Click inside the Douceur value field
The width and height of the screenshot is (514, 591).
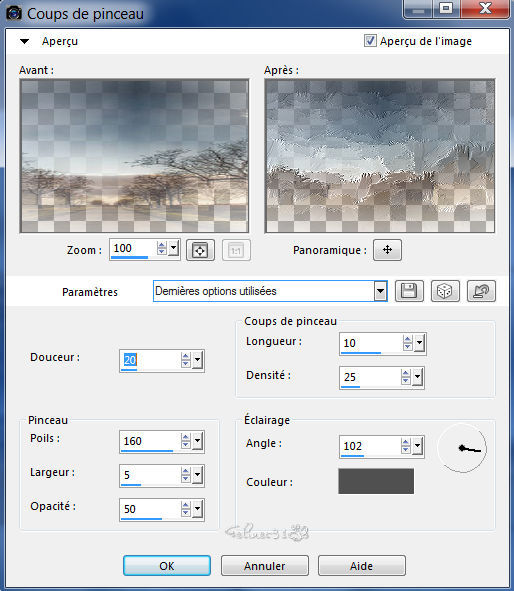tap(150, 360)
